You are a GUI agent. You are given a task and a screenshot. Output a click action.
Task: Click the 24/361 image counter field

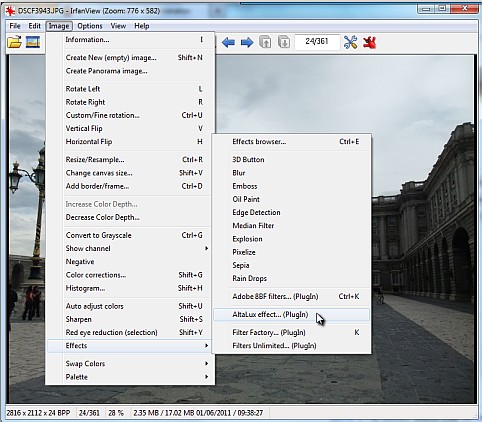[317, 42]
